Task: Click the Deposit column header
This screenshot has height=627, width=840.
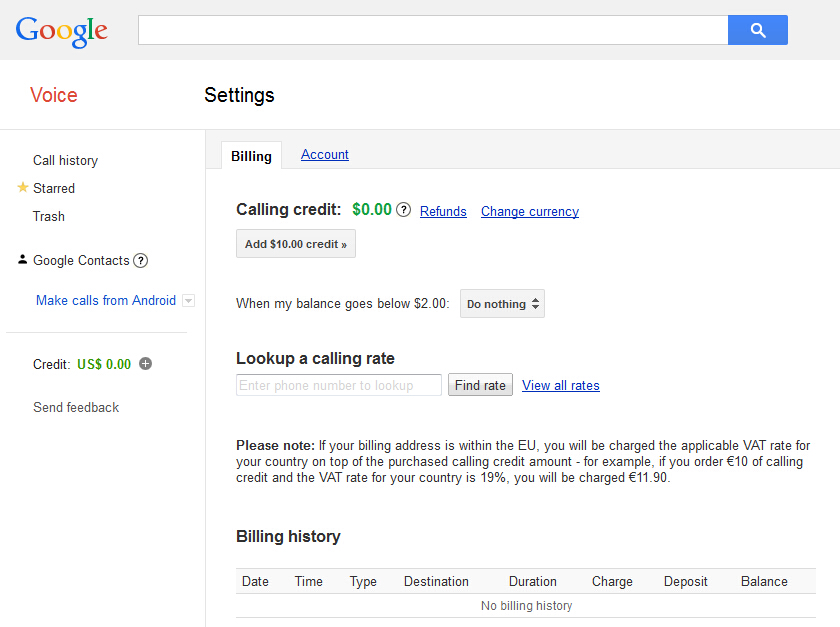Action: [685, 582]
